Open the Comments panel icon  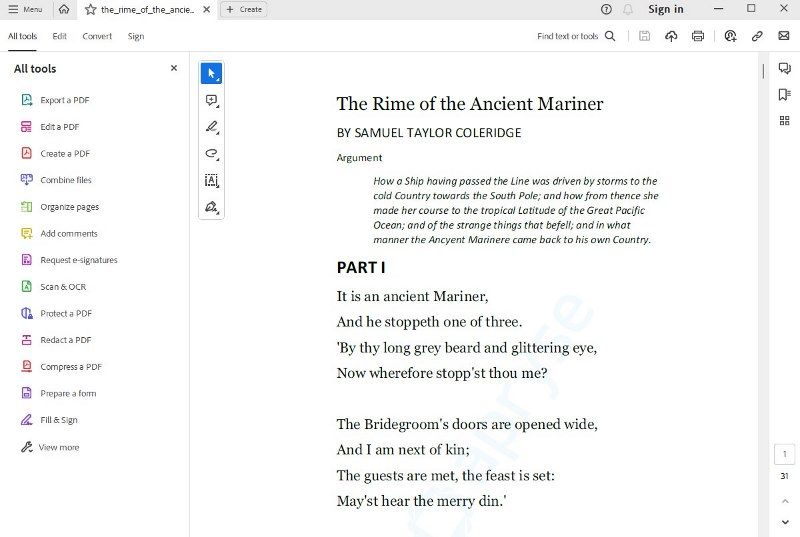(784, 68)
